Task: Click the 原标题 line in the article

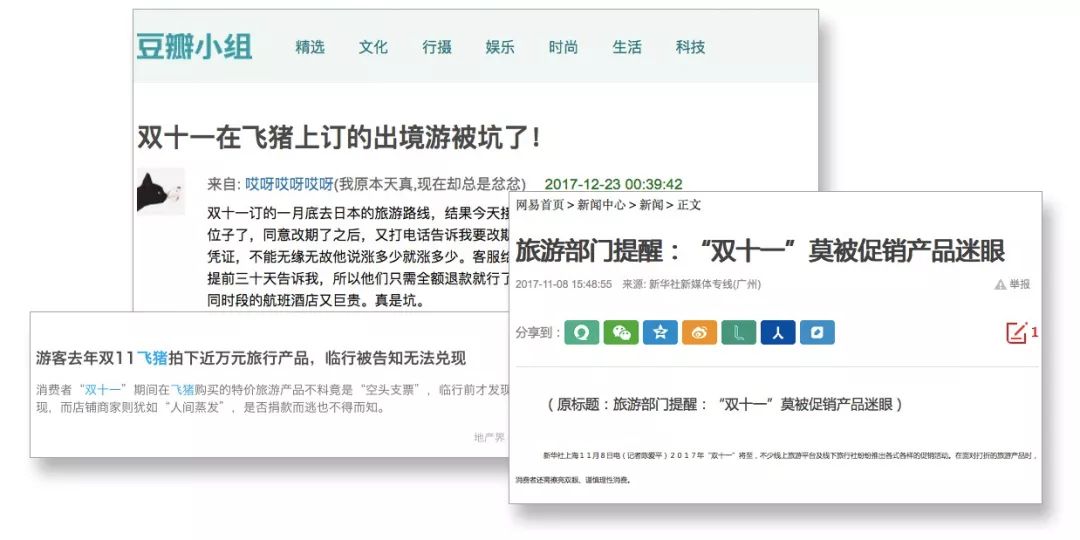Action: pos(725,404)
